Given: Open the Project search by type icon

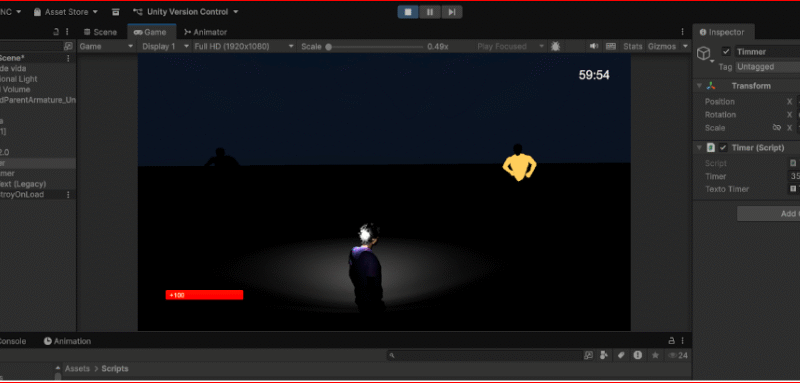Looking at the screenshot, I should point(604,355).
